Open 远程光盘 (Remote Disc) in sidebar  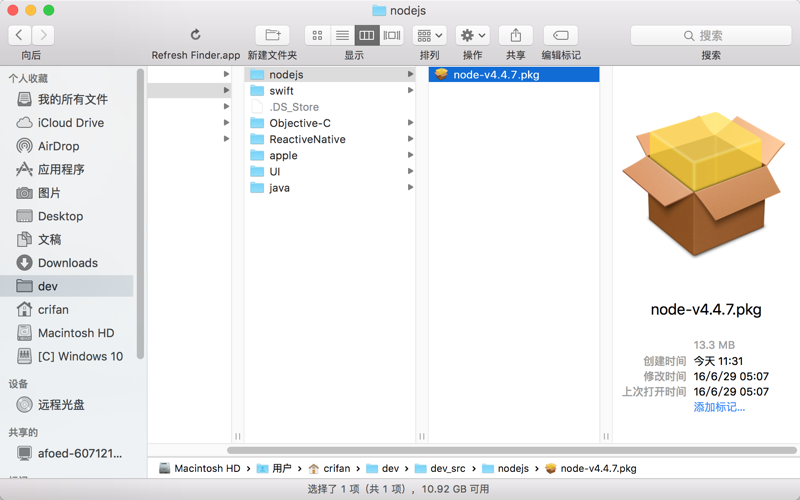[67, 405]
